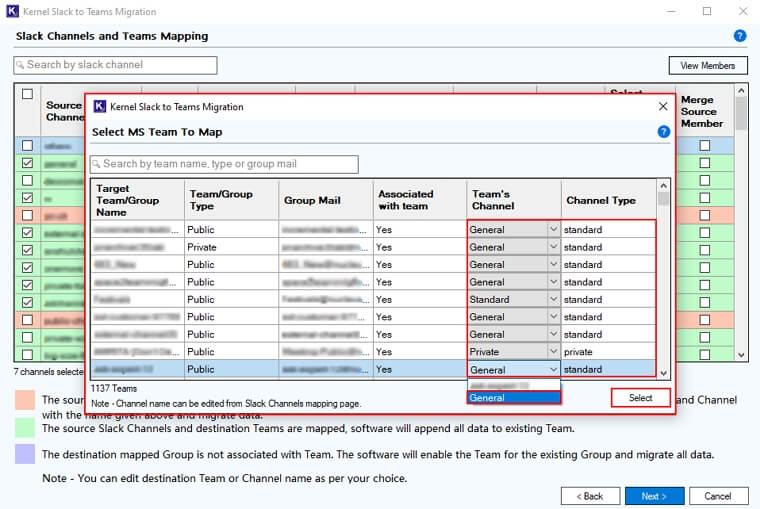The image size is (760, 509).
Task: Sort by Team/Group Type column header
Action: click(x=232, y=200)
